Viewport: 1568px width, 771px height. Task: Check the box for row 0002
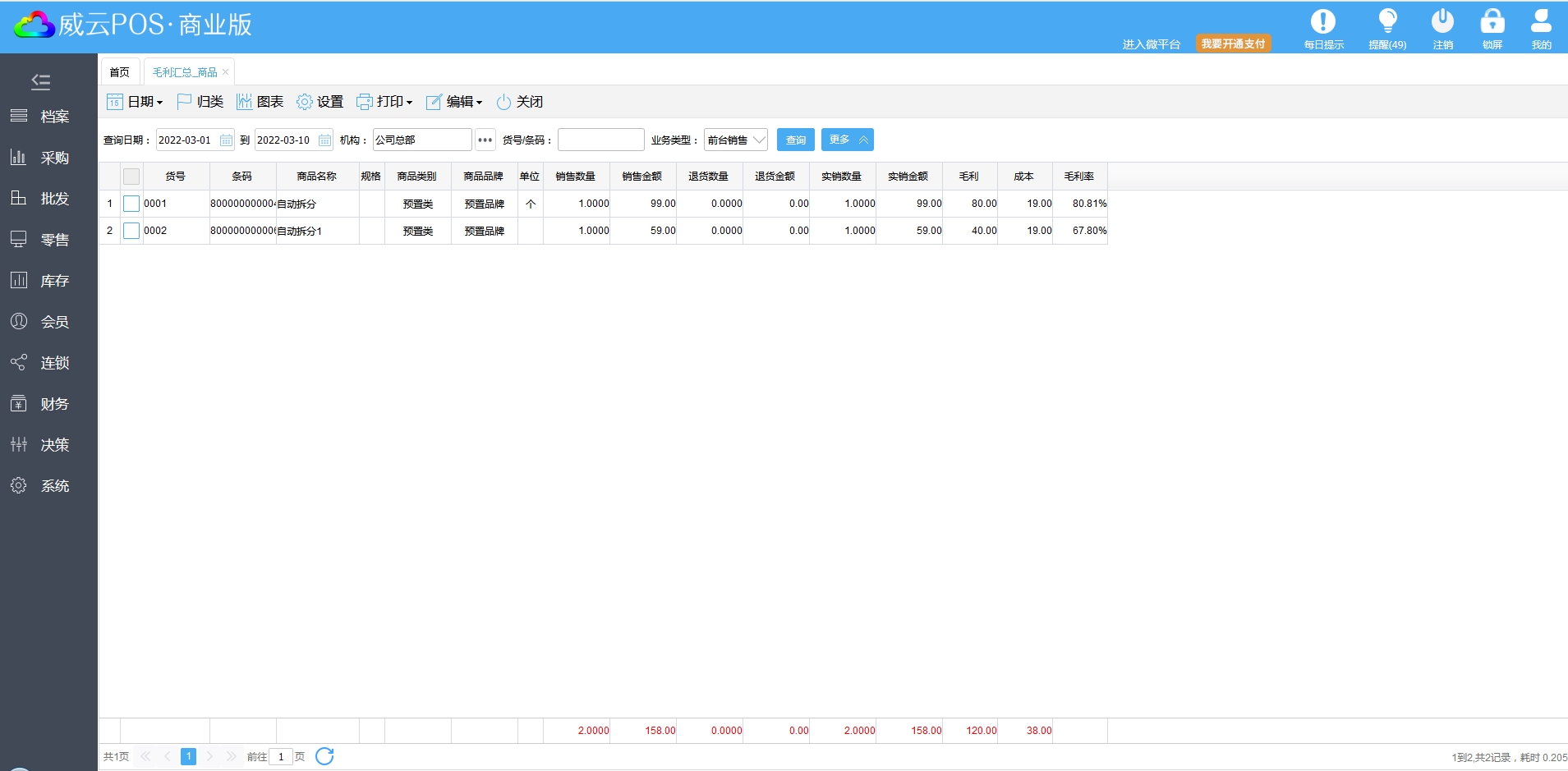[131, 231]
